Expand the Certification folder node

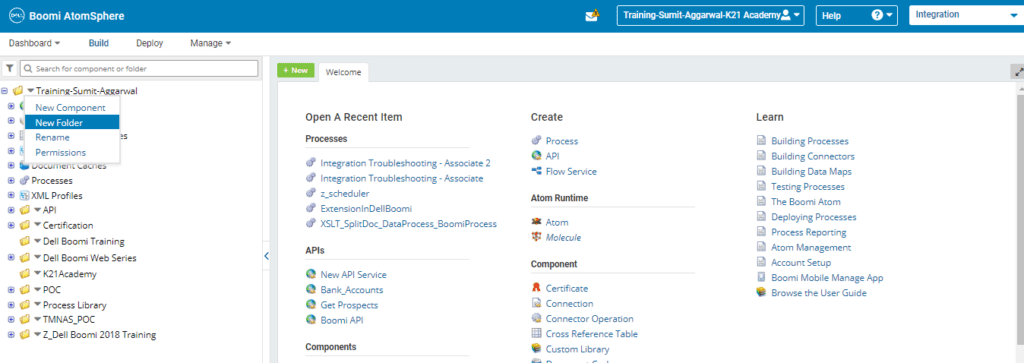[11, 225]
